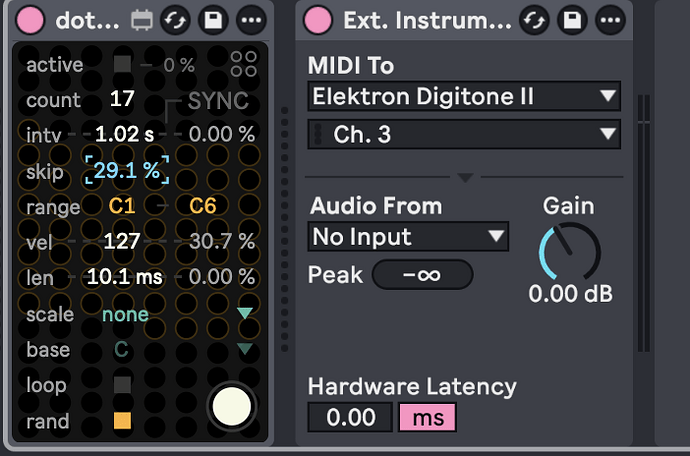This screenshot has height=456, width=690.
Task: Toggle the dot device activator button
Action: [x=30, y=20]
